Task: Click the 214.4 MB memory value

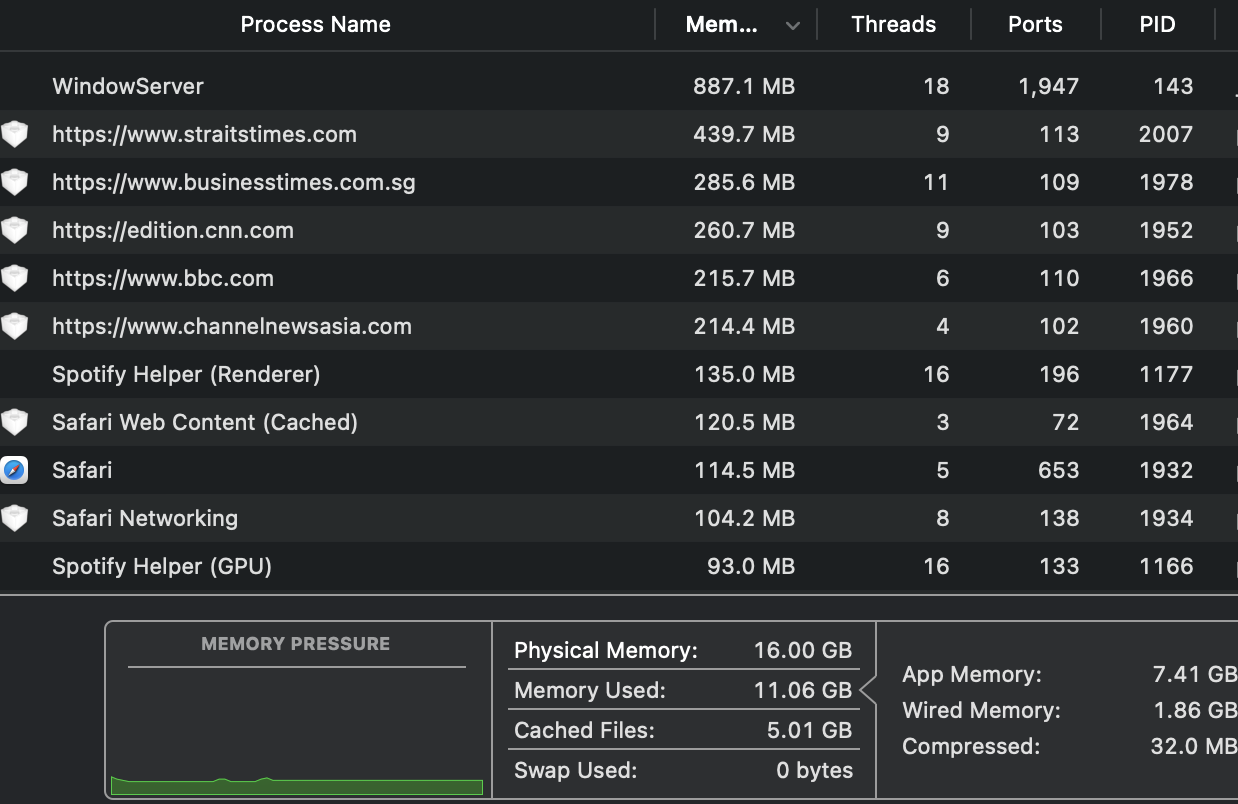Action: point(744,326)
